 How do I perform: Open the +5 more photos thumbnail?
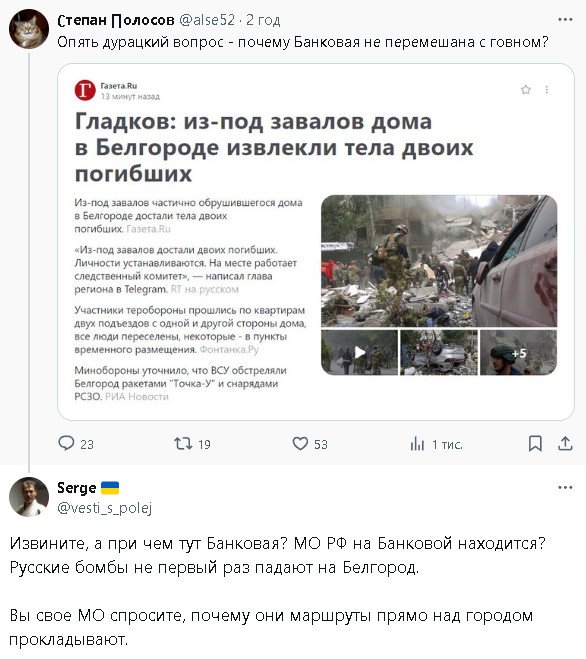click(518, 352)
